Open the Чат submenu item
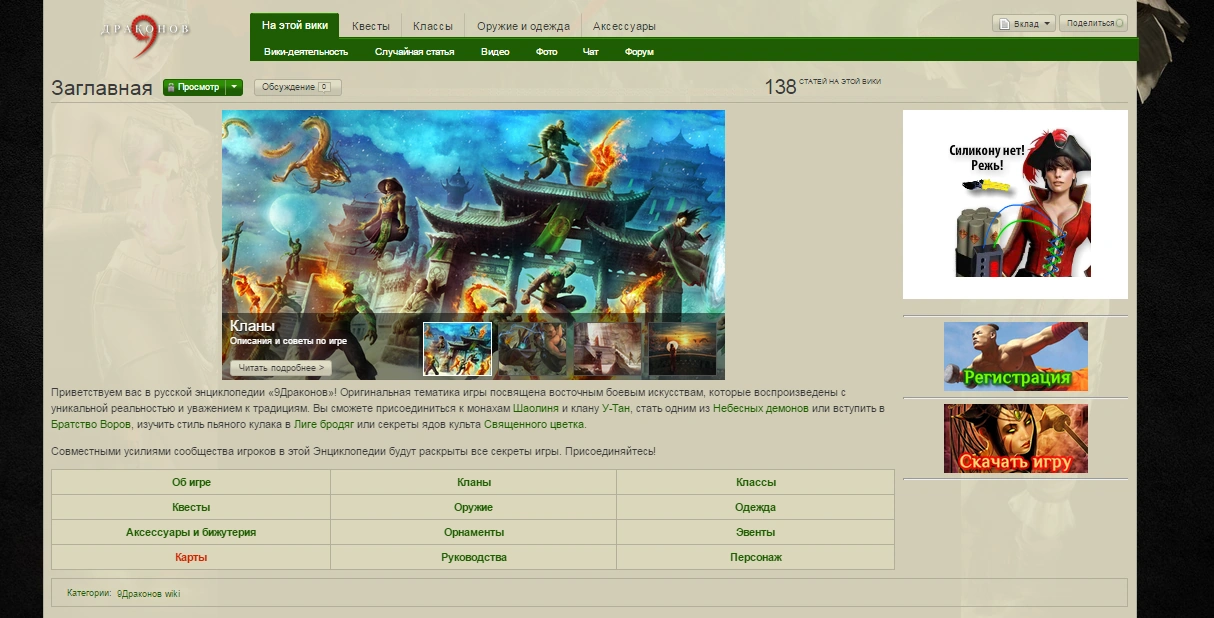 [x=590, y=51]
